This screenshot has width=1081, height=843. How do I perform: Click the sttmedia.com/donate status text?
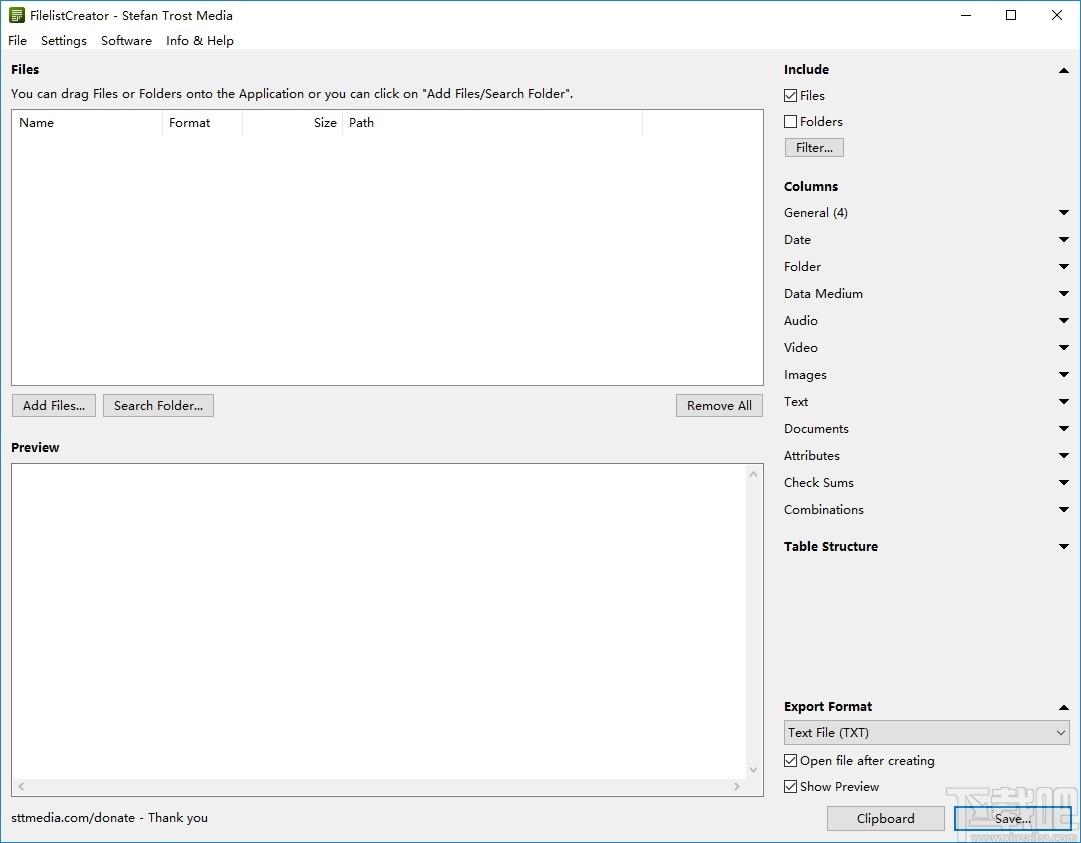click(x=109, y=818)
